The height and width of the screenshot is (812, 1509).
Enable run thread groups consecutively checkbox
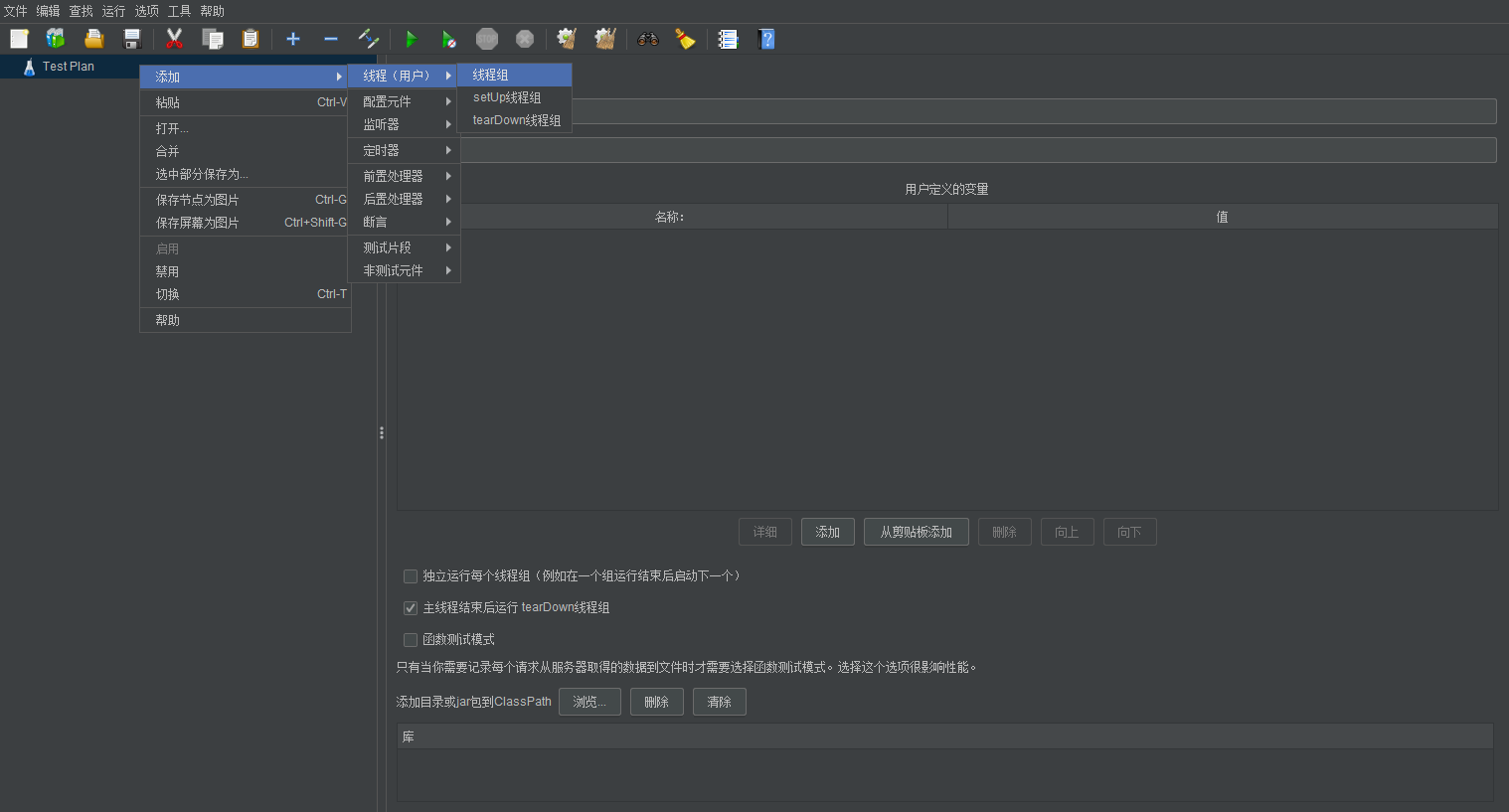[411, 576]
